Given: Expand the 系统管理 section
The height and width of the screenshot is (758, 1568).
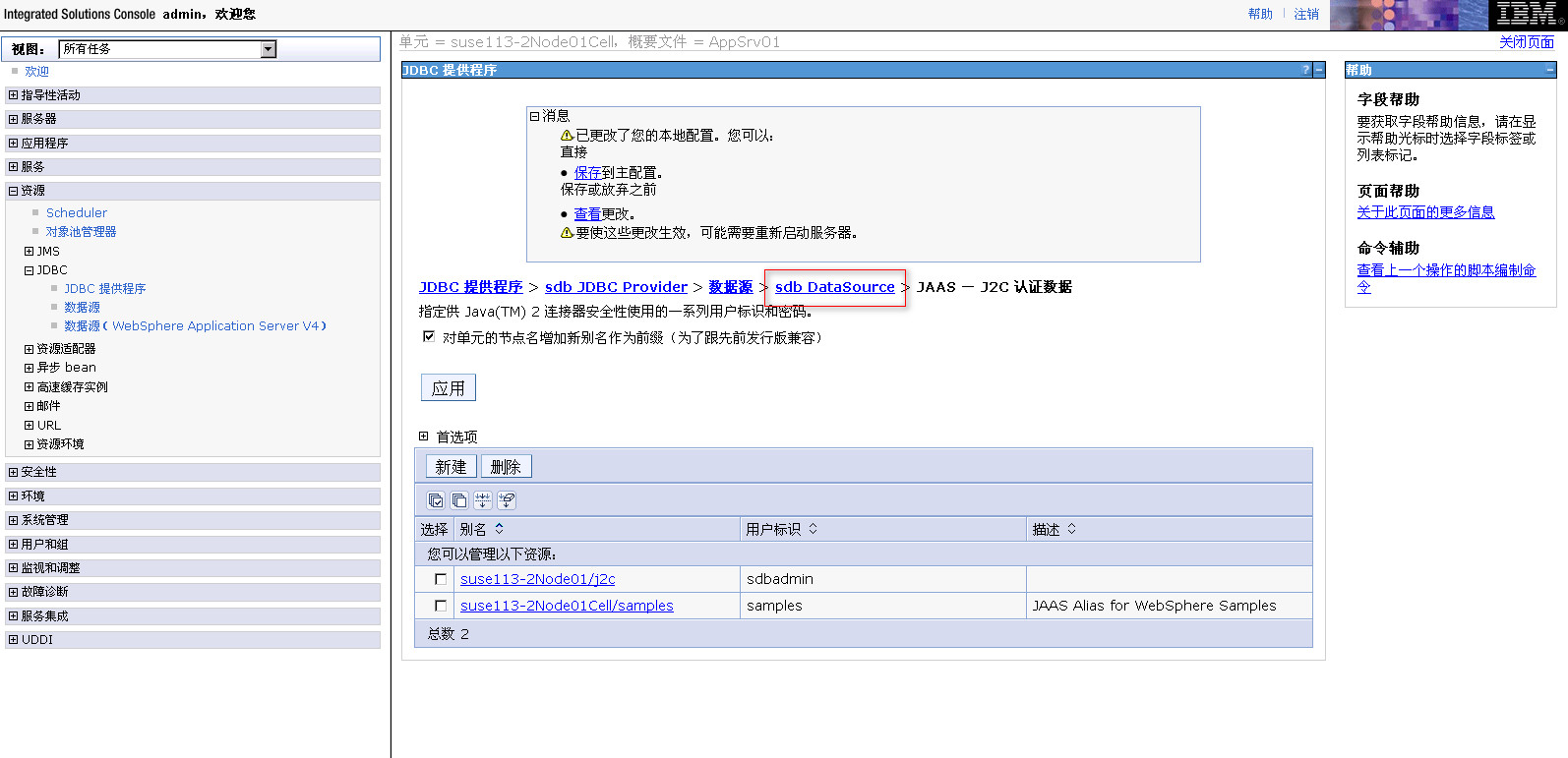Looking at the screenshot, I should [x=14, y=520].
